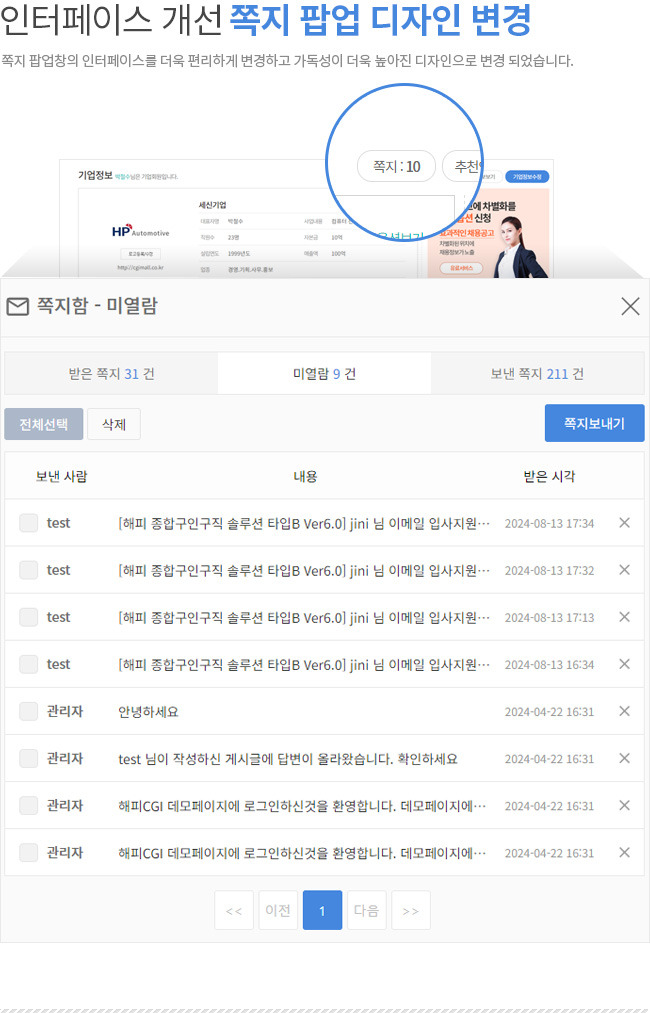Viewport: 650px width, 1013px height.
Task: Open the 17:13 jini 이메일 입사지원 message
Action: tap(304, 617)
